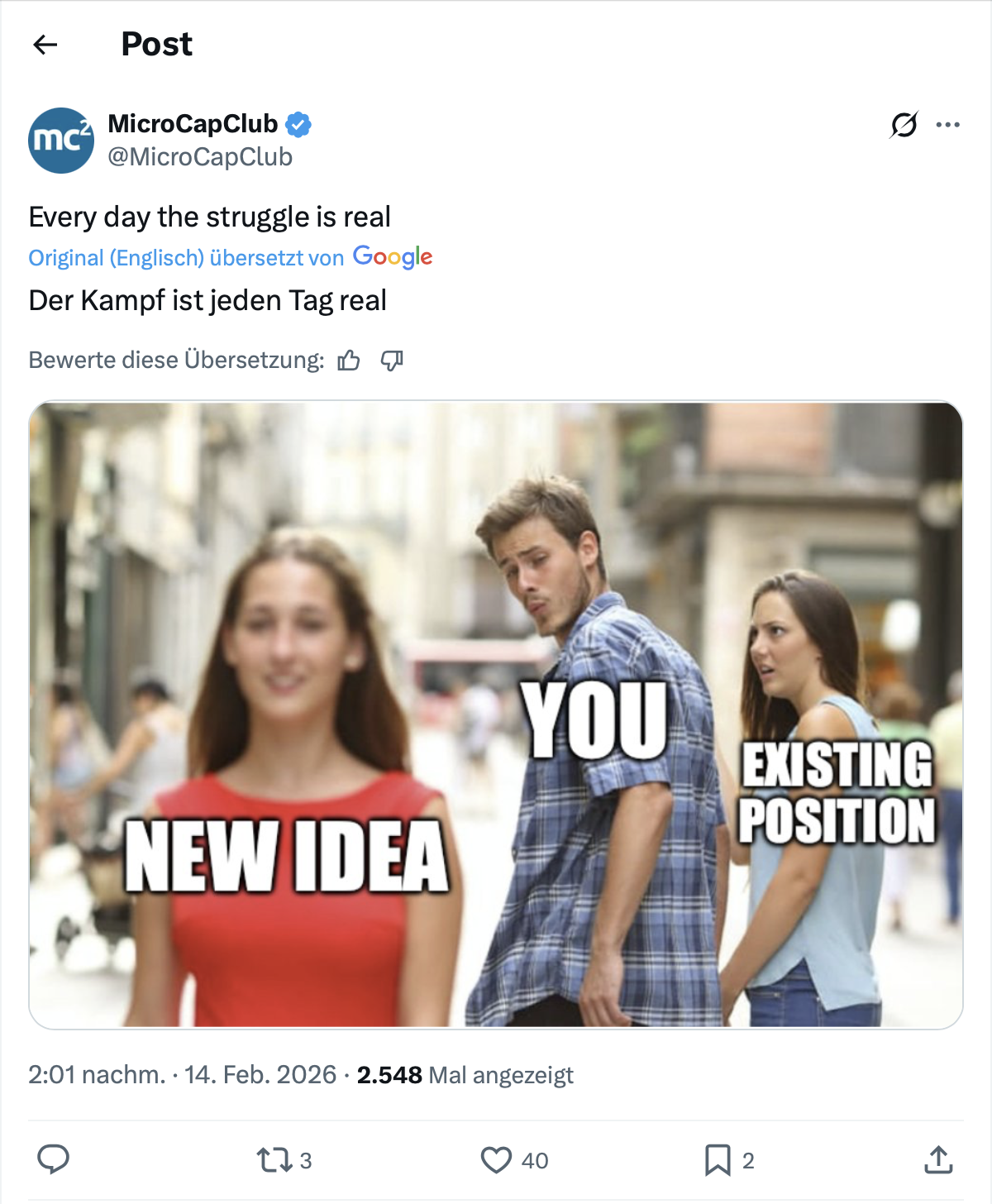Reply using the speech bubble icon
The width and height of the screenshot is (992, 1204).
coord(54,1159)
